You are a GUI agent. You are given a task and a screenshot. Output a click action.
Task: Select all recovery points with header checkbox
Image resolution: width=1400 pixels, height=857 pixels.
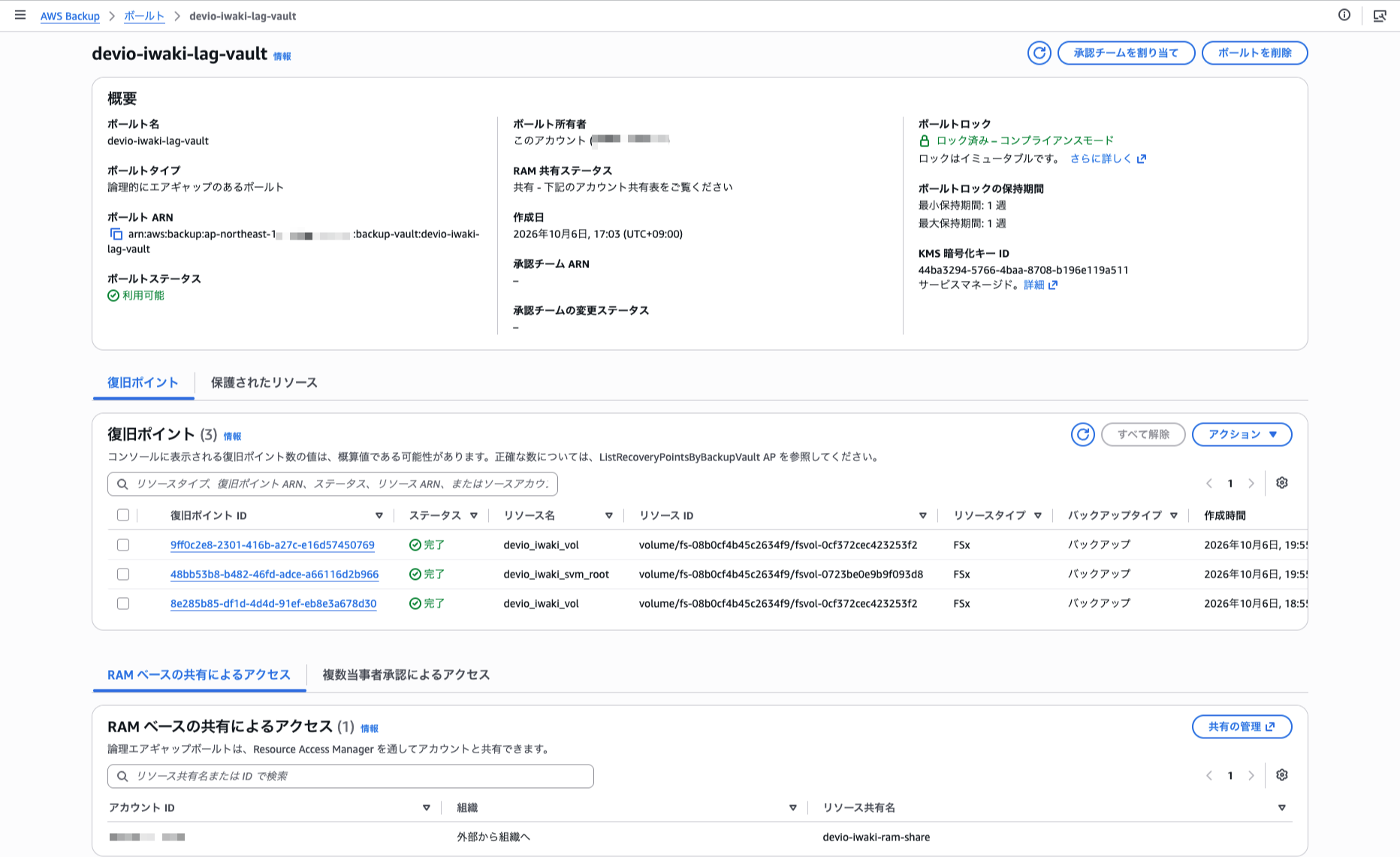click(x=123, y=515)
